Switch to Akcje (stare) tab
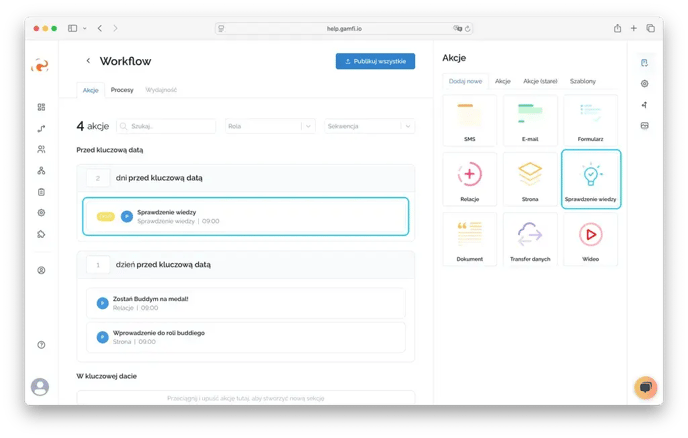This screenshot has height=438, width=688. [x=540, y=80]
